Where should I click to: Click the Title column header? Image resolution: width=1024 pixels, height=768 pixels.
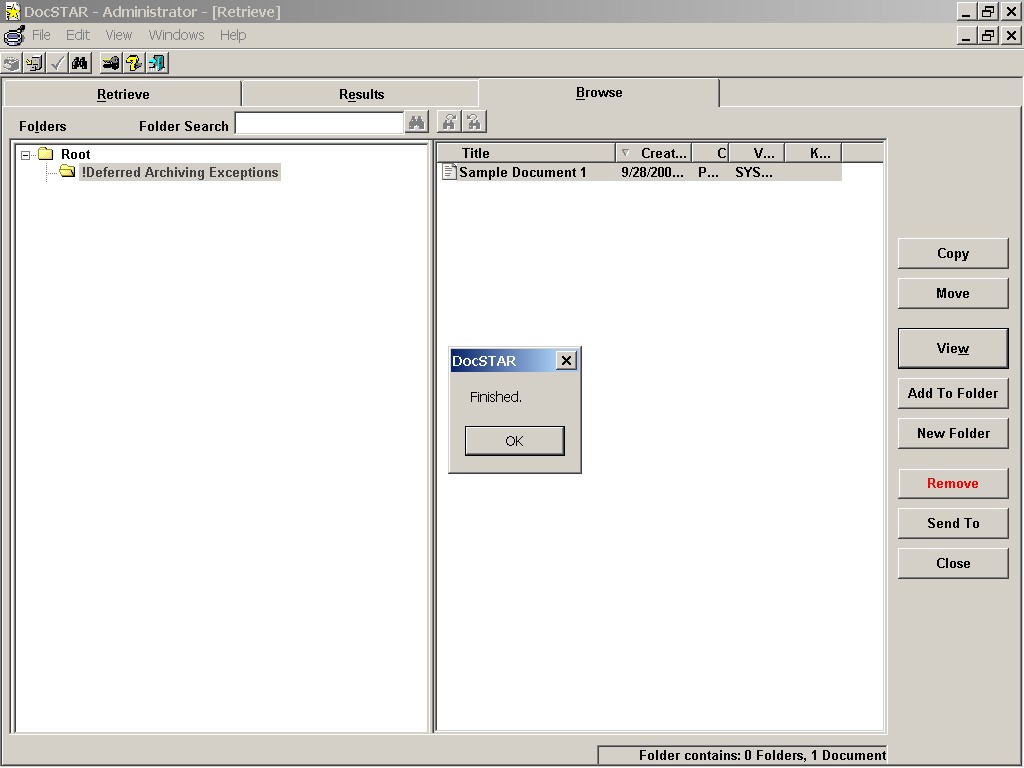[526, 153]
